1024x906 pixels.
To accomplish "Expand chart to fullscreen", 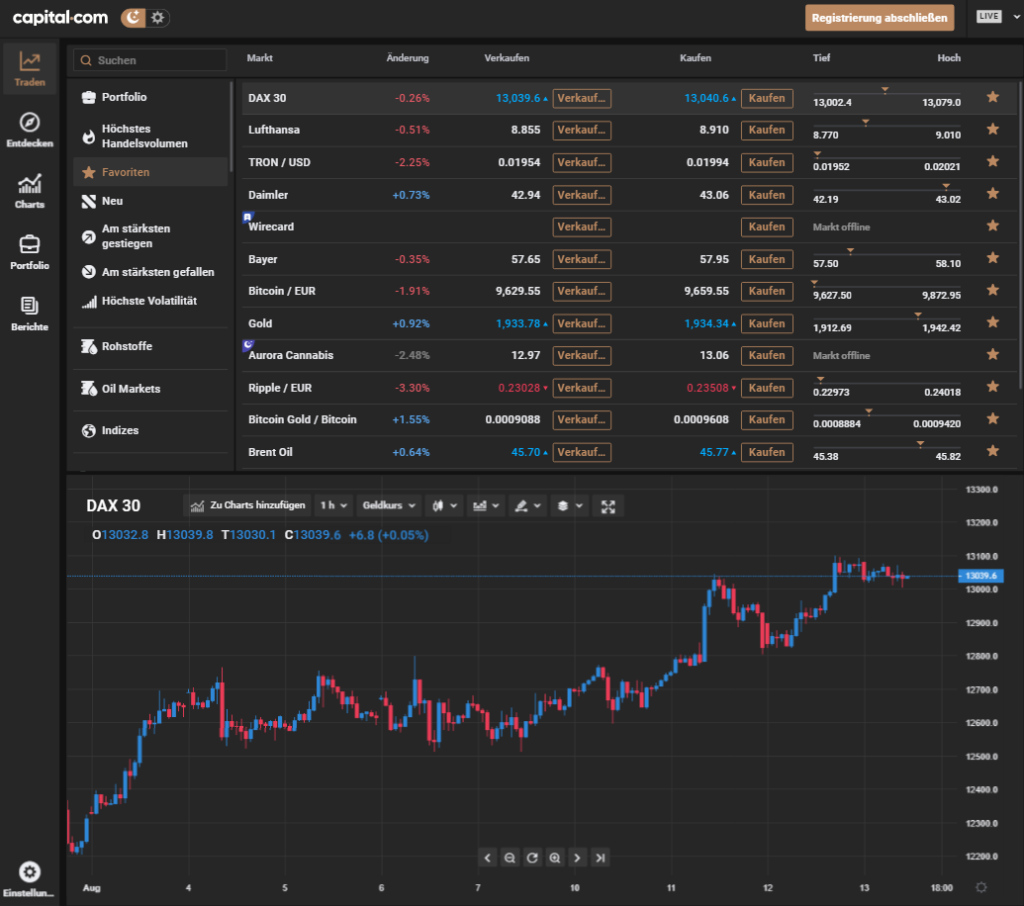I will click(607, 506).
